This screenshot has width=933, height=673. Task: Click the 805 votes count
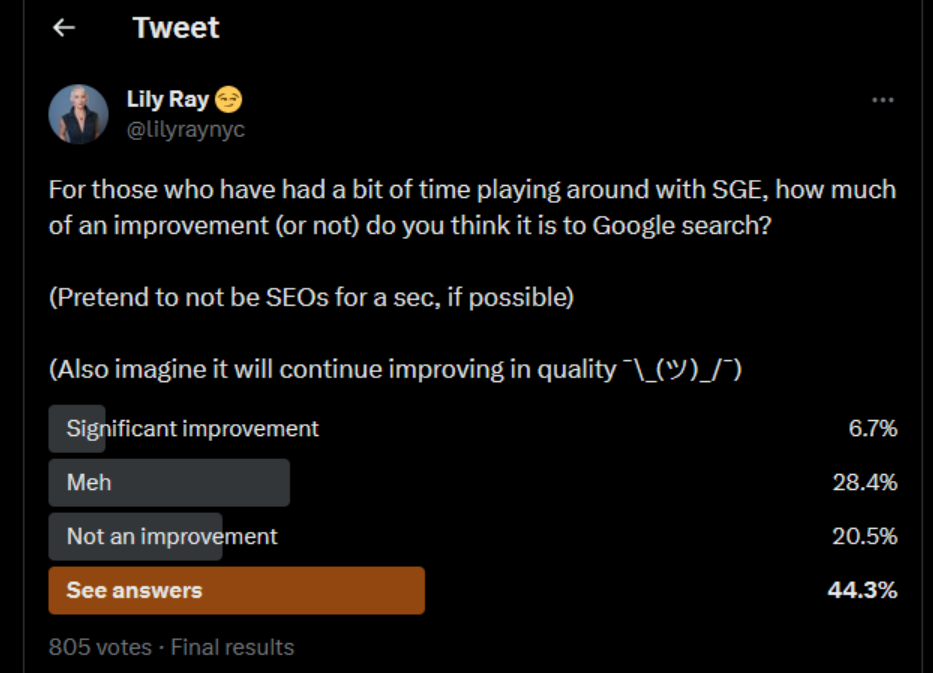(x=100, y=647)
